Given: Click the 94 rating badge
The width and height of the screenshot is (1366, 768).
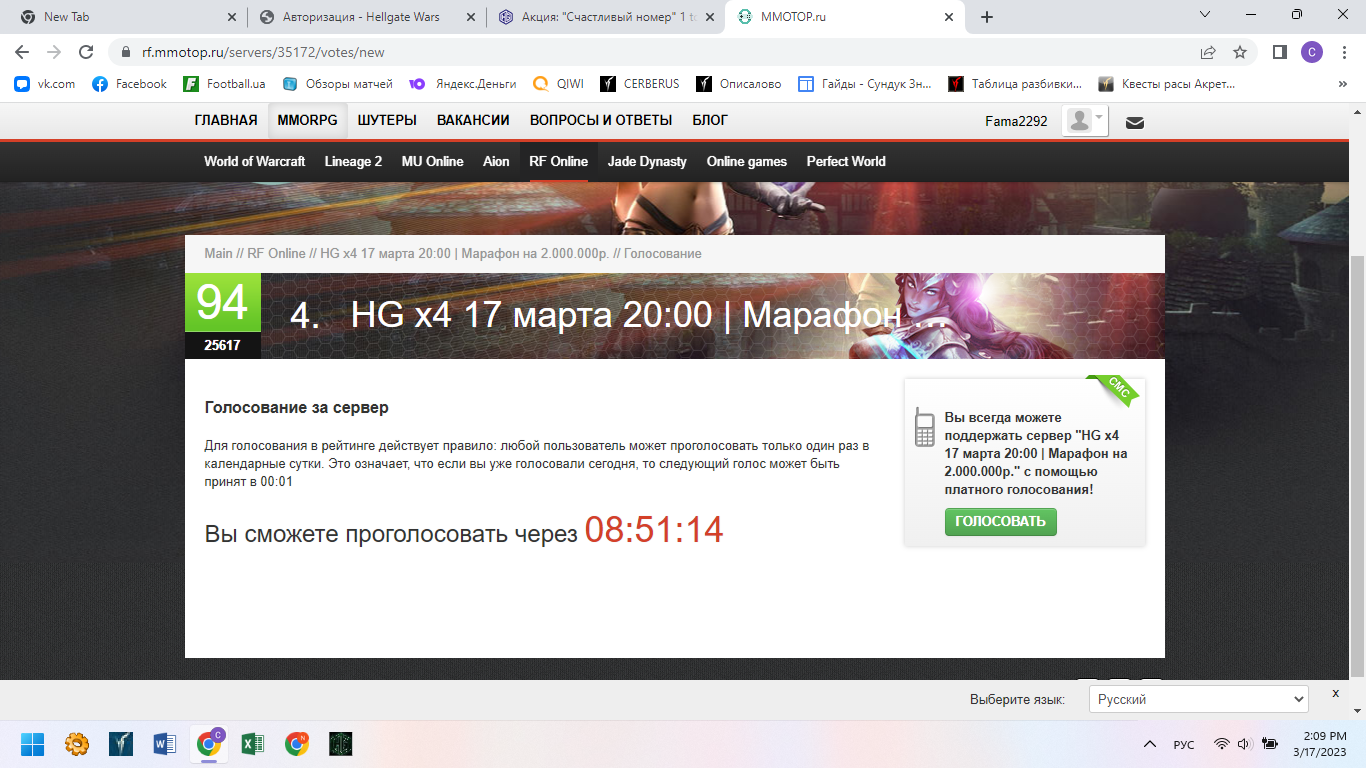Looking at the screenshot, I should 222,302.
